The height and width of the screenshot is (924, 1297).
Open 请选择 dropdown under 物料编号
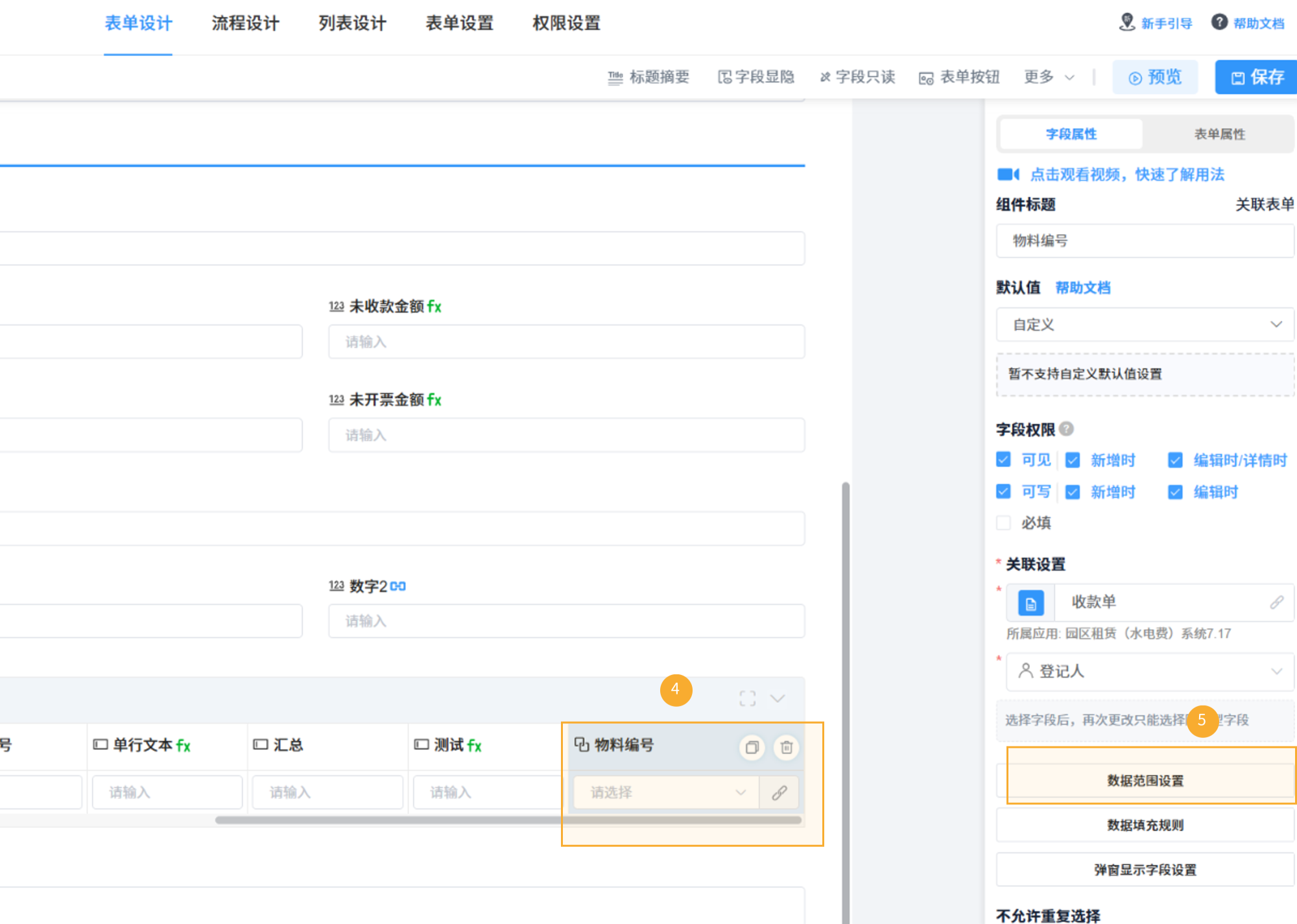point(666,792)
